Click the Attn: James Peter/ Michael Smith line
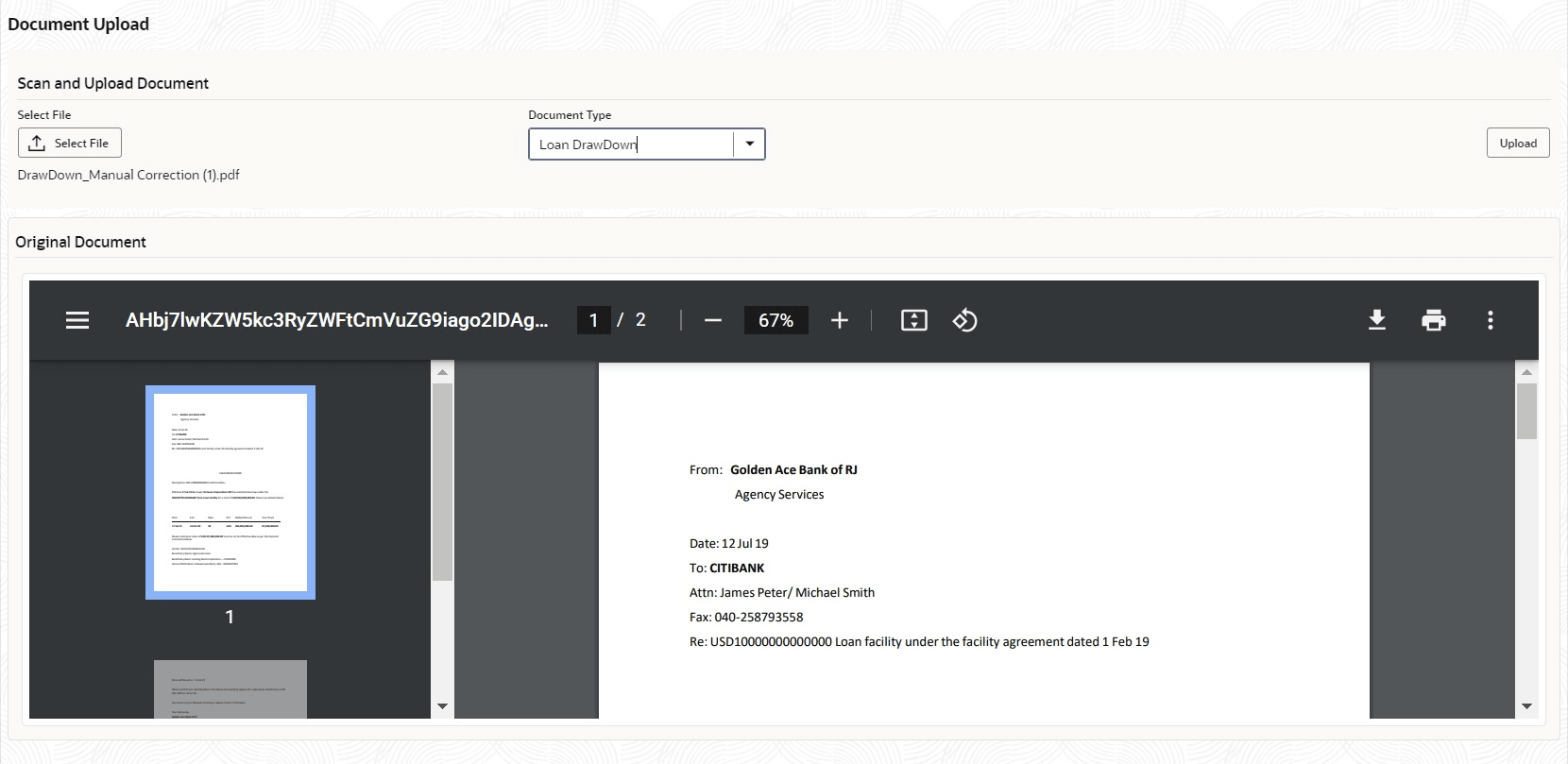 click(x=782, y=592)
